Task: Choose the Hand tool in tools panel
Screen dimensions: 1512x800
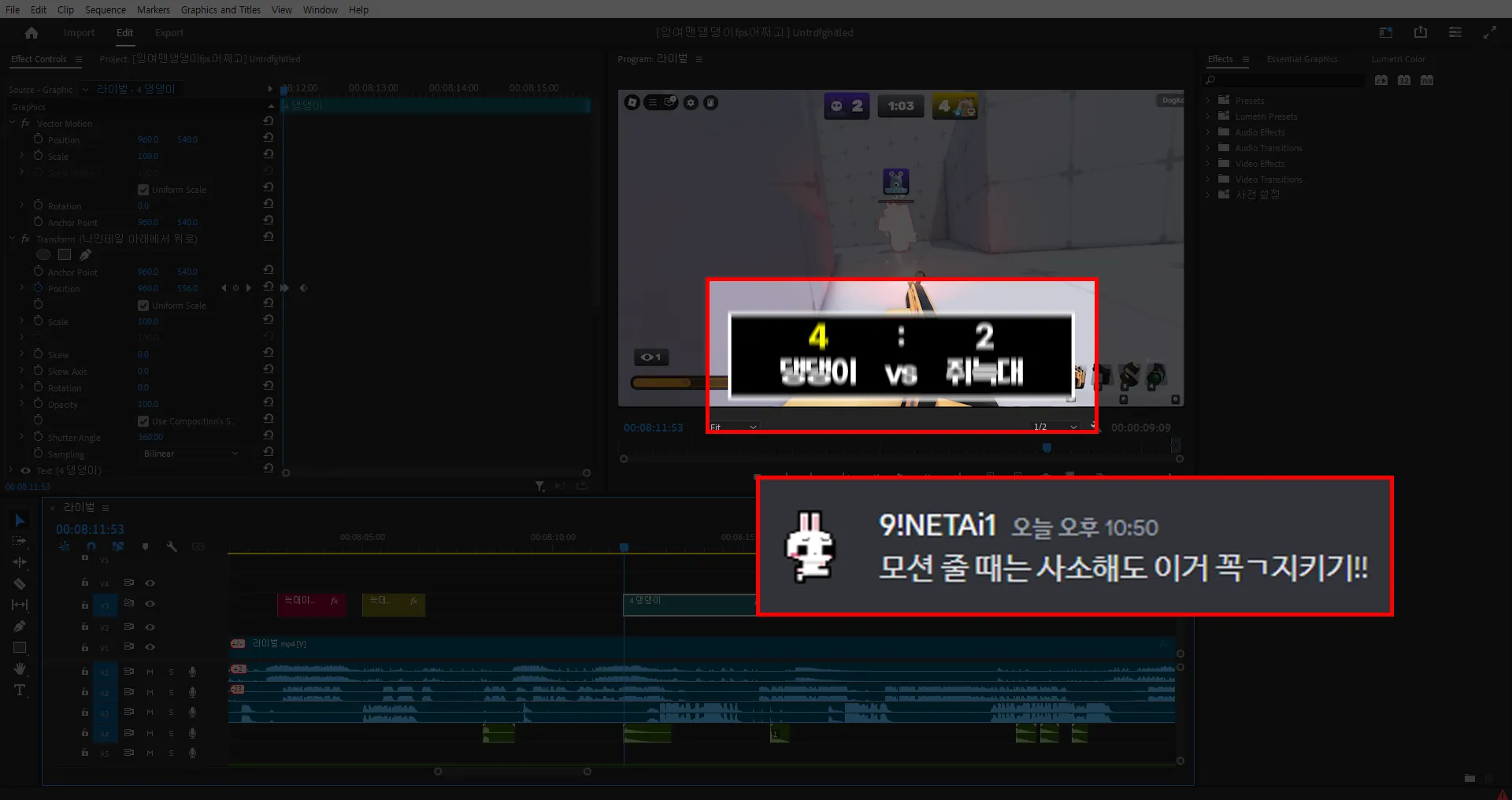Action: [20, 669]
